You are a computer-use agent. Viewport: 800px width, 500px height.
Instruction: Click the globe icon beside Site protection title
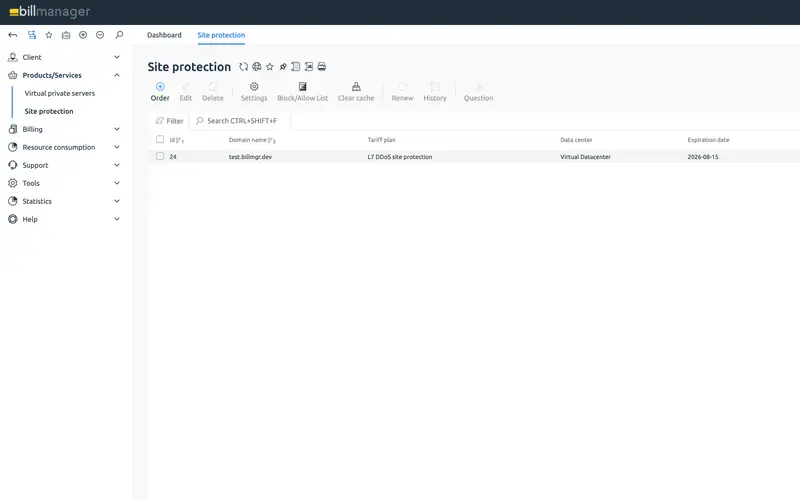click(257, 66)
